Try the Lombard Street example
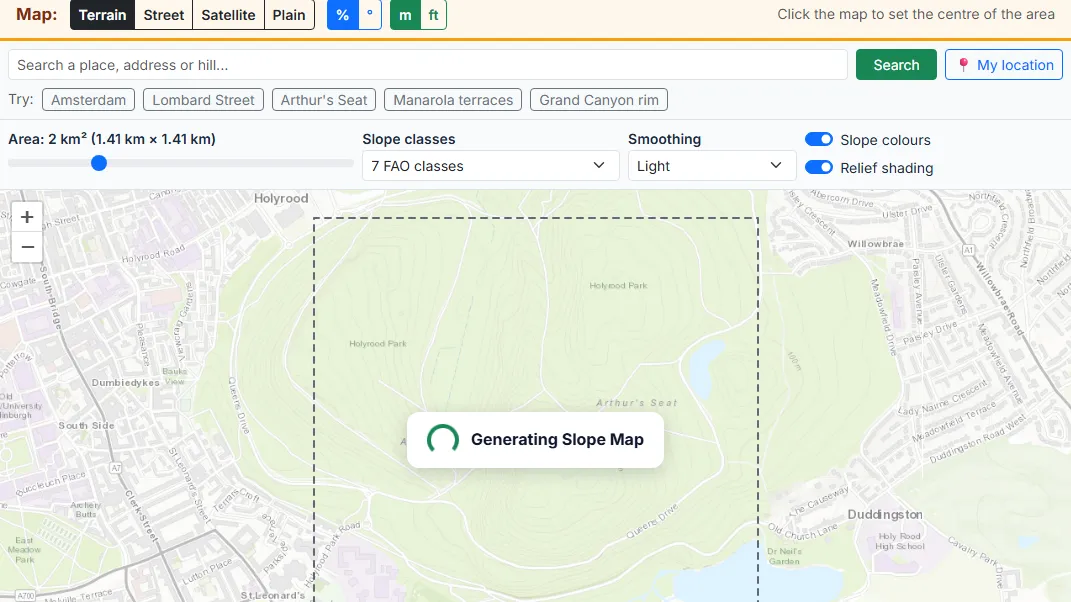This screenshot has width=1071, height=602. coord(204,100)
